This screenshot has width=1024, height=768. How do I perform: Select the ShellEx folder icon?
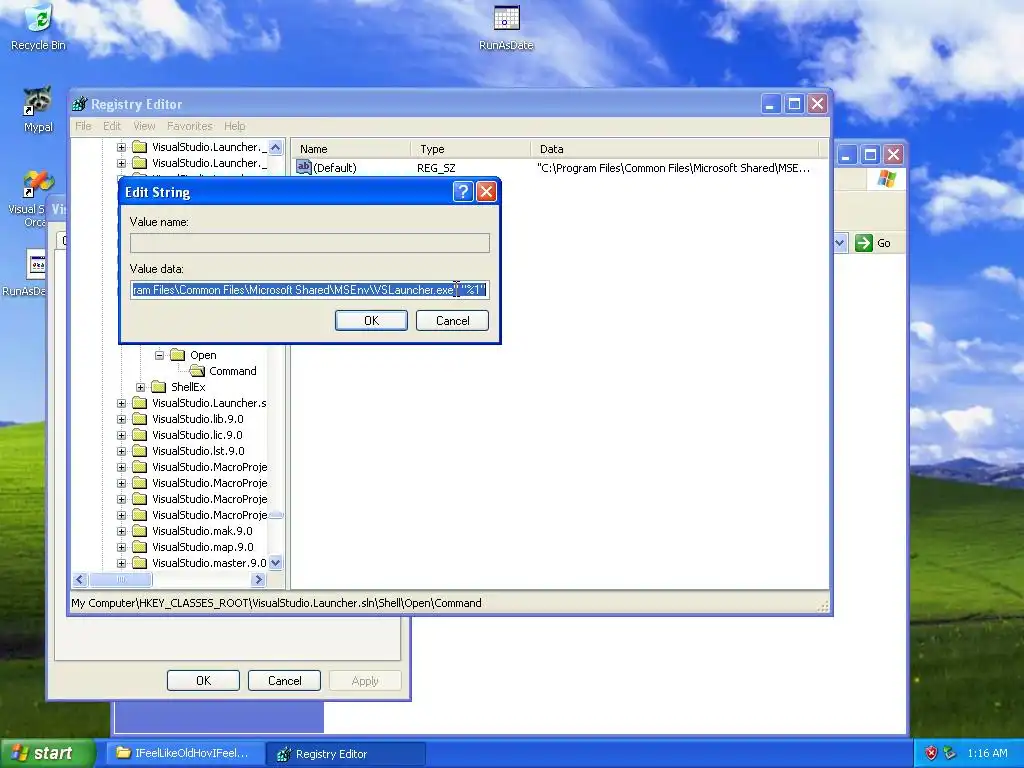coord(159,387)
